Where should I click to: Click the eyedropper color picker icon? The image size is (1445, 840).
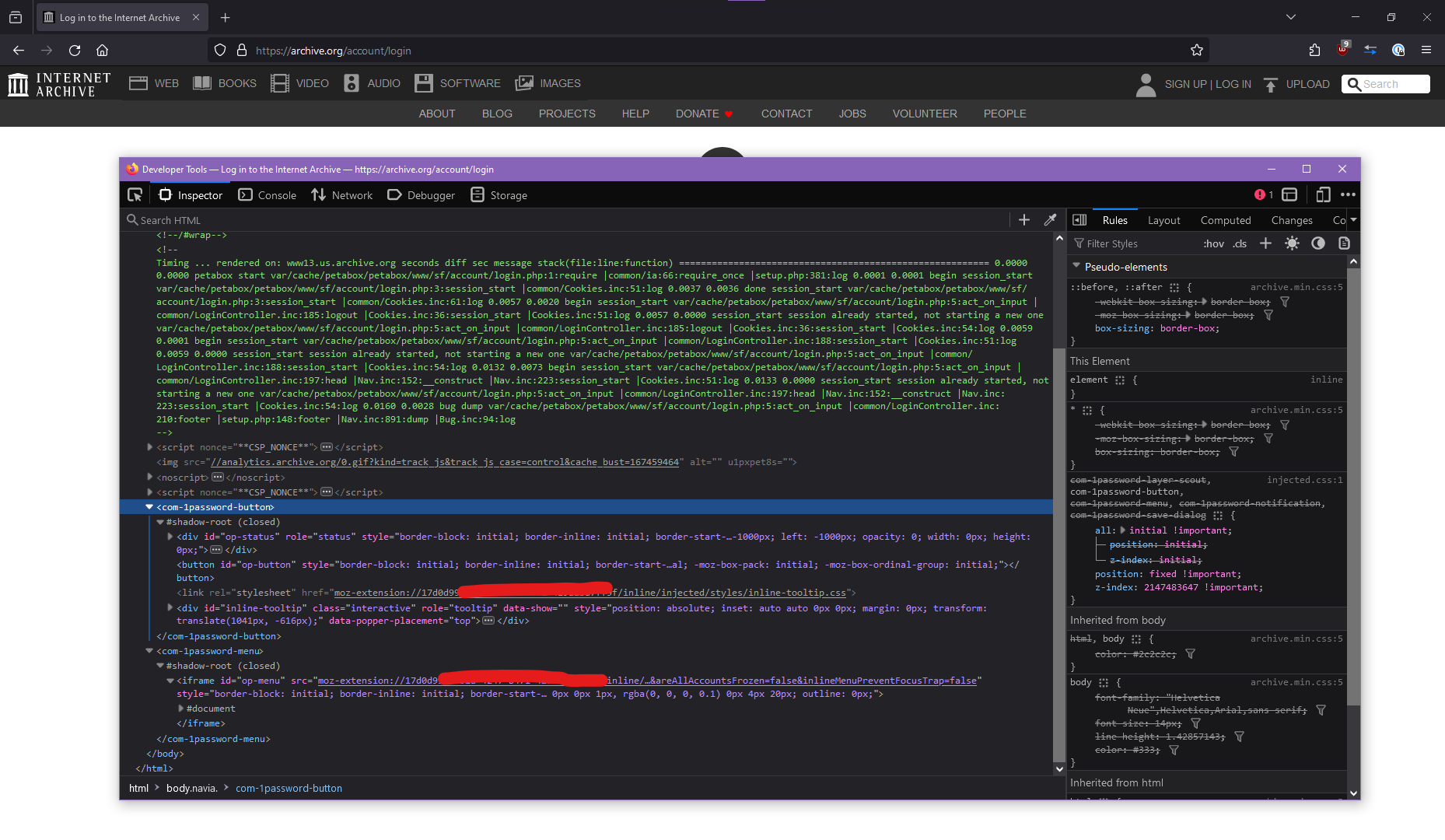point(1050,220)
